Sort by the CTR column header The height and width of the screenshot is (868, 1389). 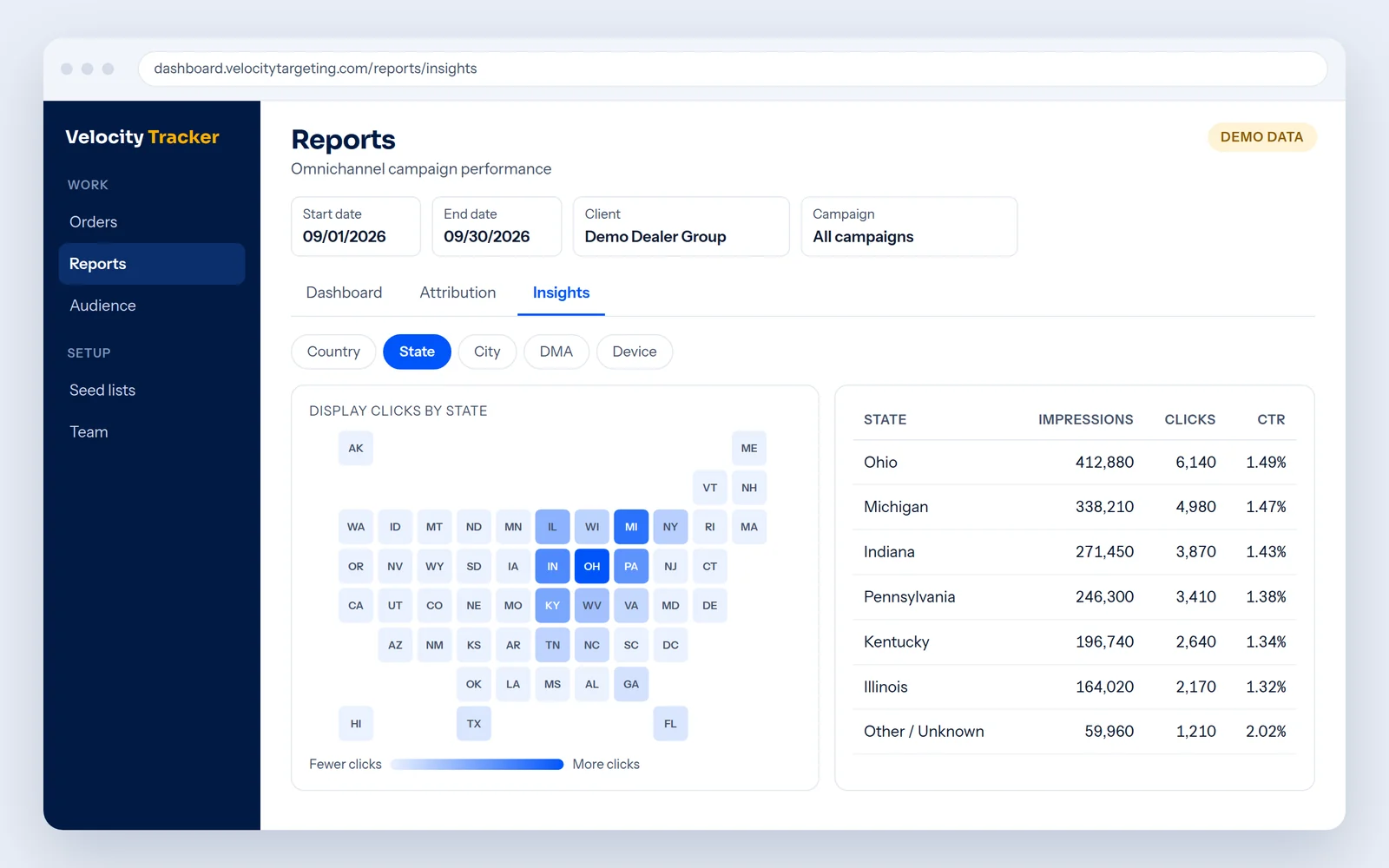[1271, 420]
